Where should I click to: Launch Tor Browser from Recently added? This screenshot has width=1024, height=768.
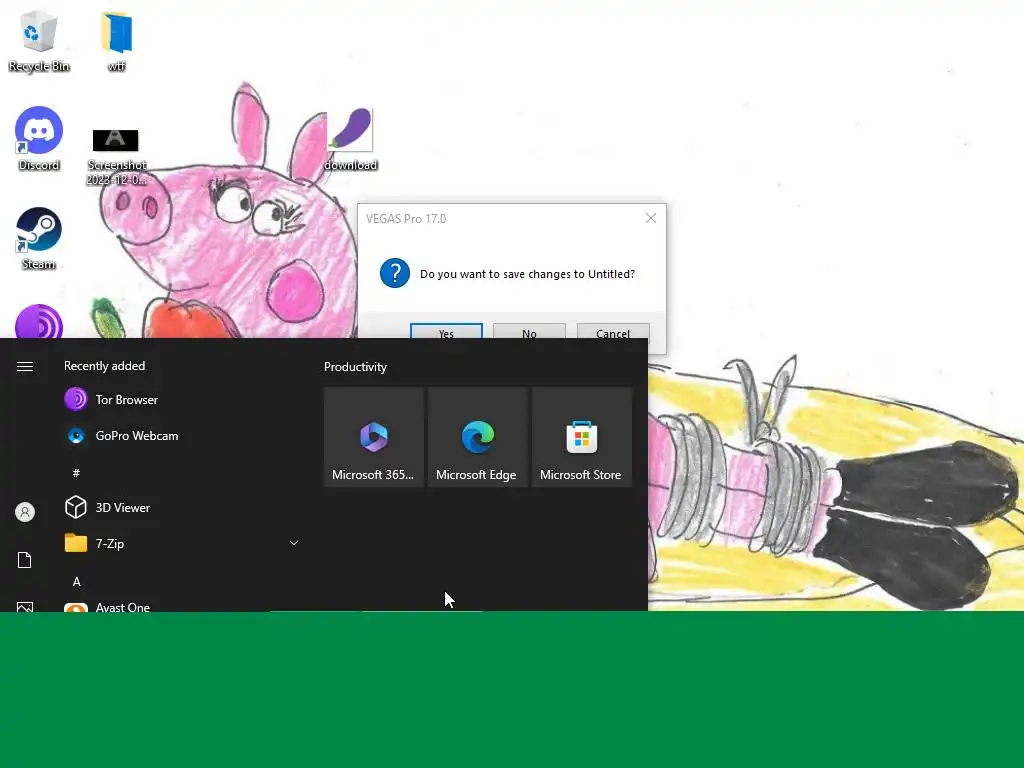[183, 400]
